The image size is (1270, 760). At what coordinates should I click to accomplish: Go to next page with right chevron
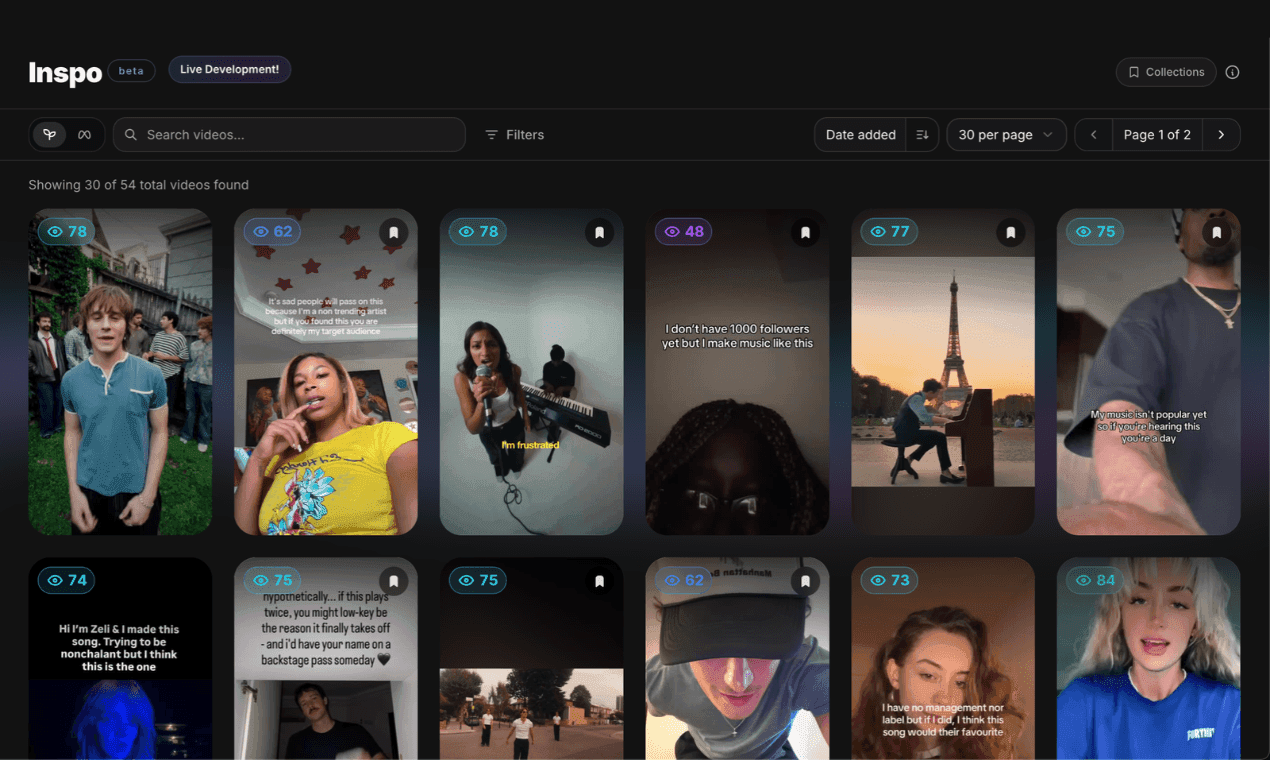point(1221,134)
